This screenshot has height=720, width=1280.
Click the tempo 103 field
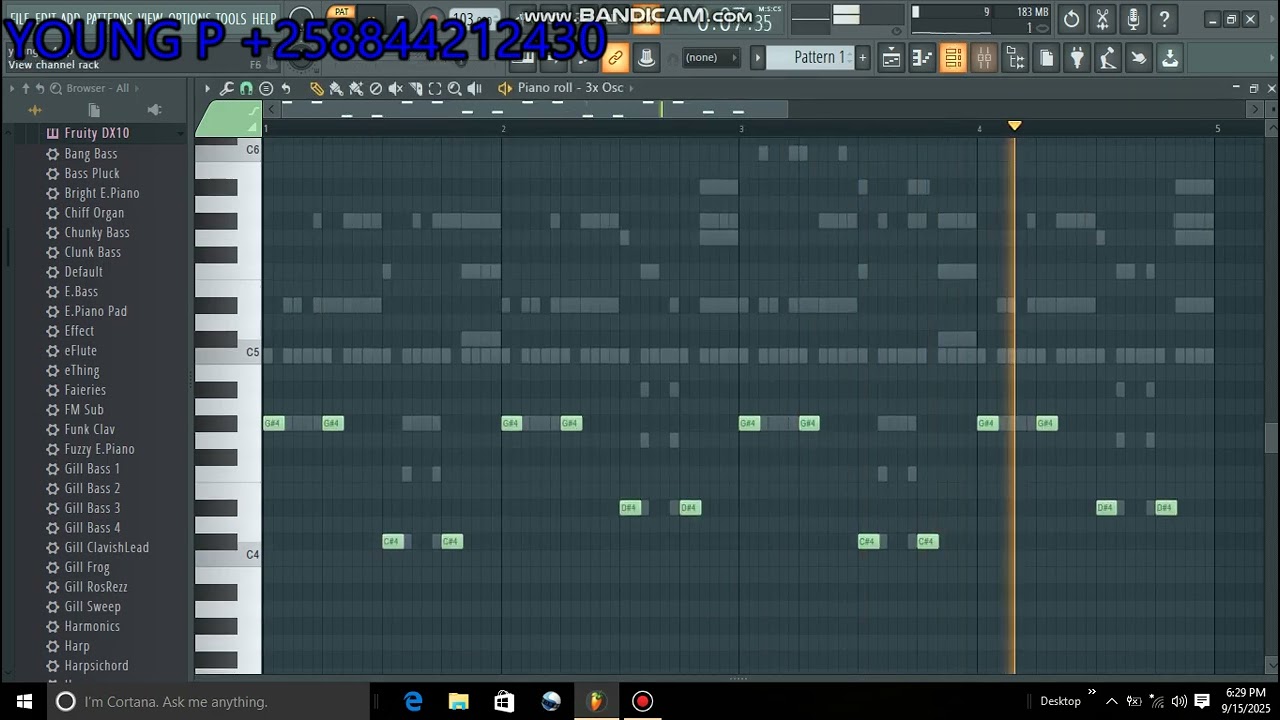(474, 19)
